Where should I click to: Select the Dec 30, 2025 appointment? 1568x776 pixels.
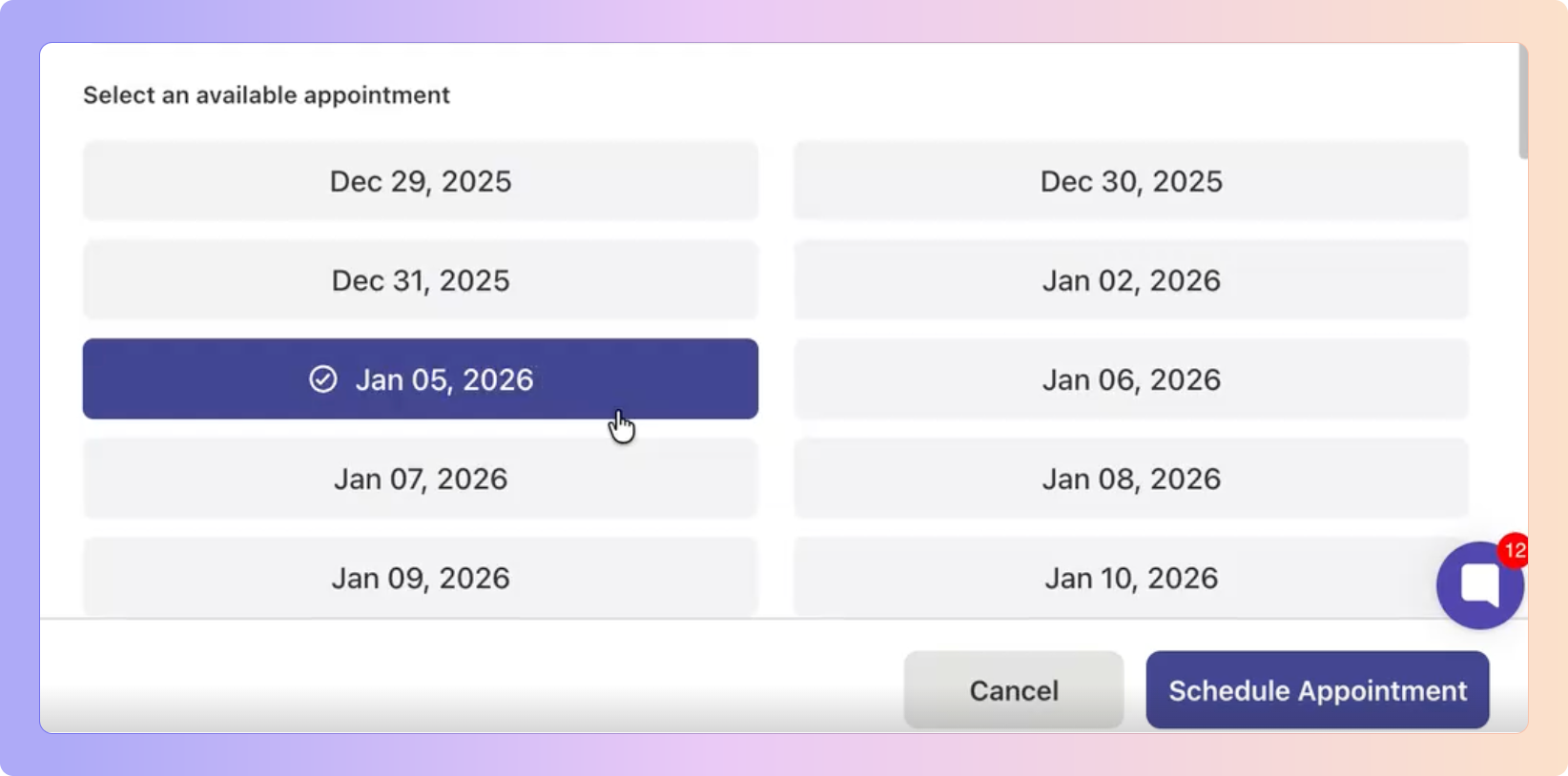tap(1130, 181)
